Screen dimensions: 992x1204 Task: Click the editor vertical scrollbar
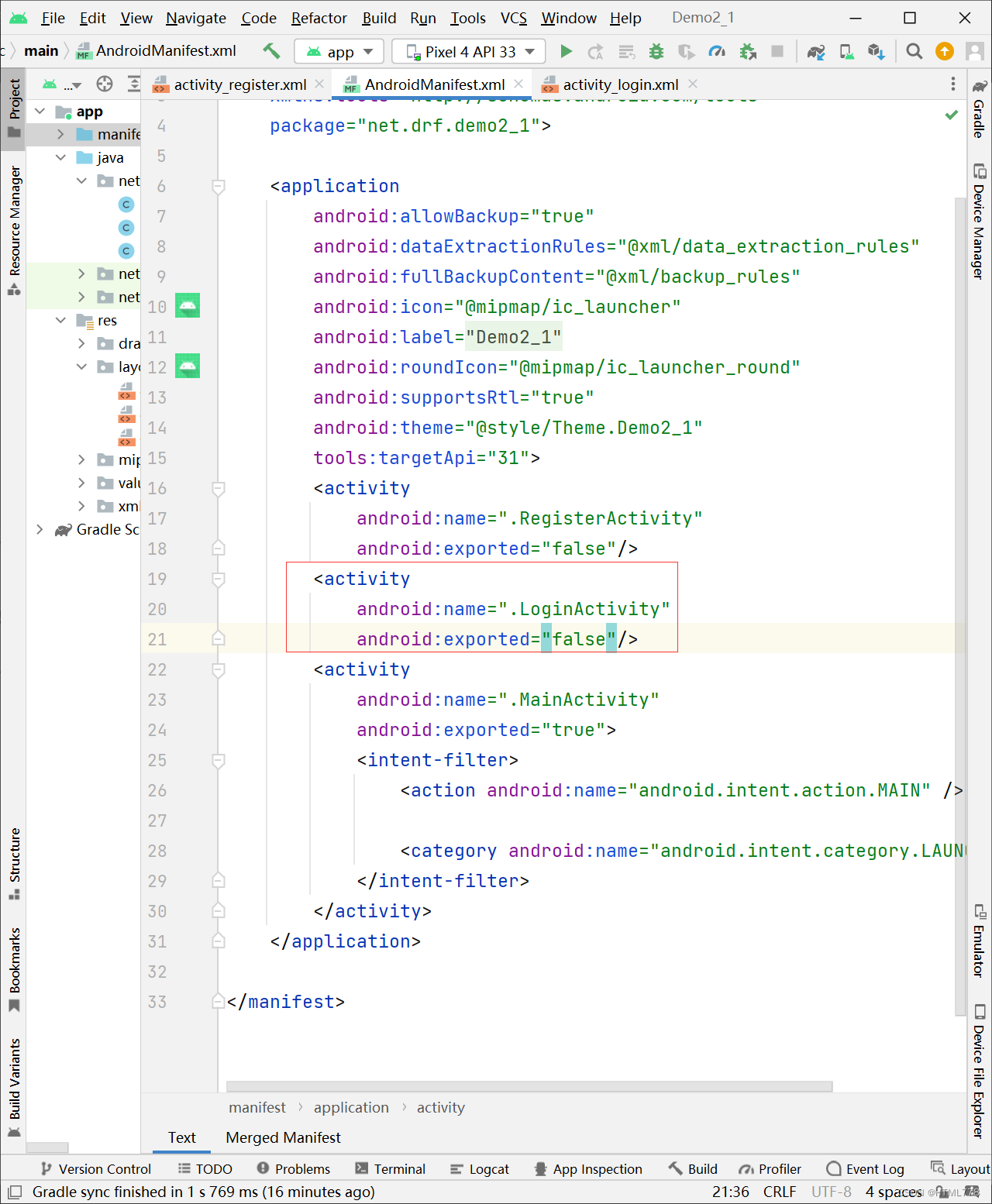961,606
